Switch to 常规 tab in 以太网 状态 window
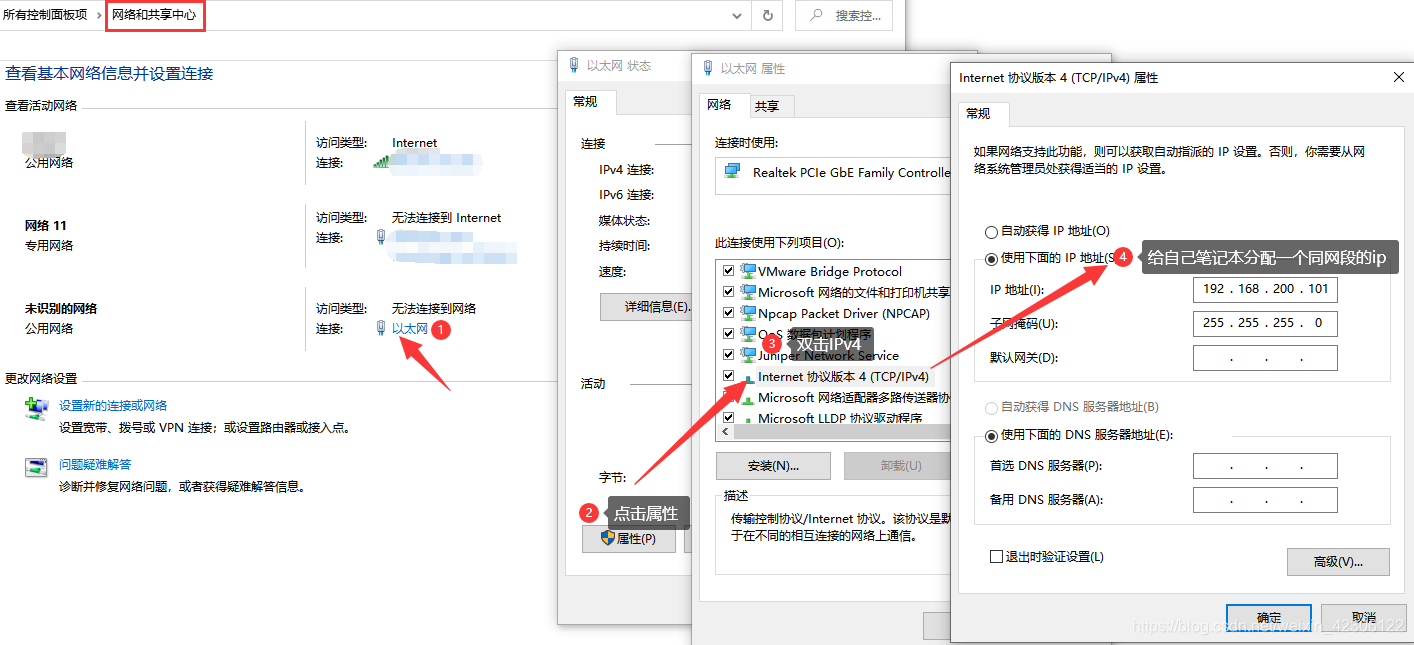This screenshot has width=1414, height=645. 591,102
